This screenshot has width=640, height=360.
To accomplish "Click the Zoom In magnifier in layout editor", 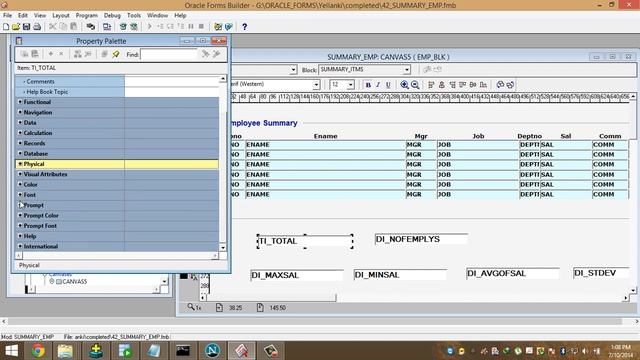I will click(404, 84).
